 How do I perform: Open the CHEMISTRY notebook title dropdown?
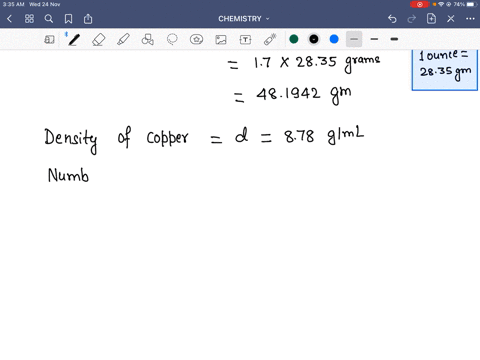pos(244,19)
